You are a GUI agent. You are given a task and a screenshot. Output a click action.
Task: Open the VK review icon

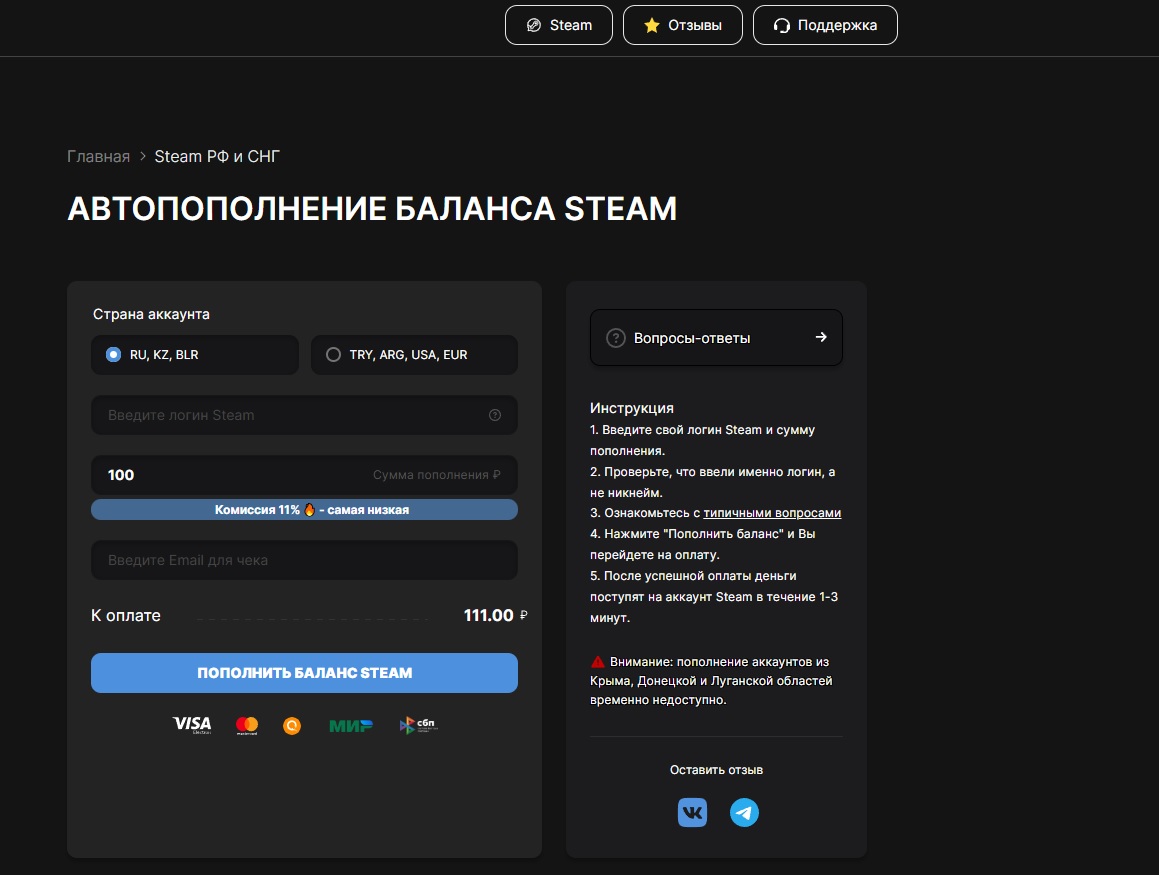tap(693, 812)
